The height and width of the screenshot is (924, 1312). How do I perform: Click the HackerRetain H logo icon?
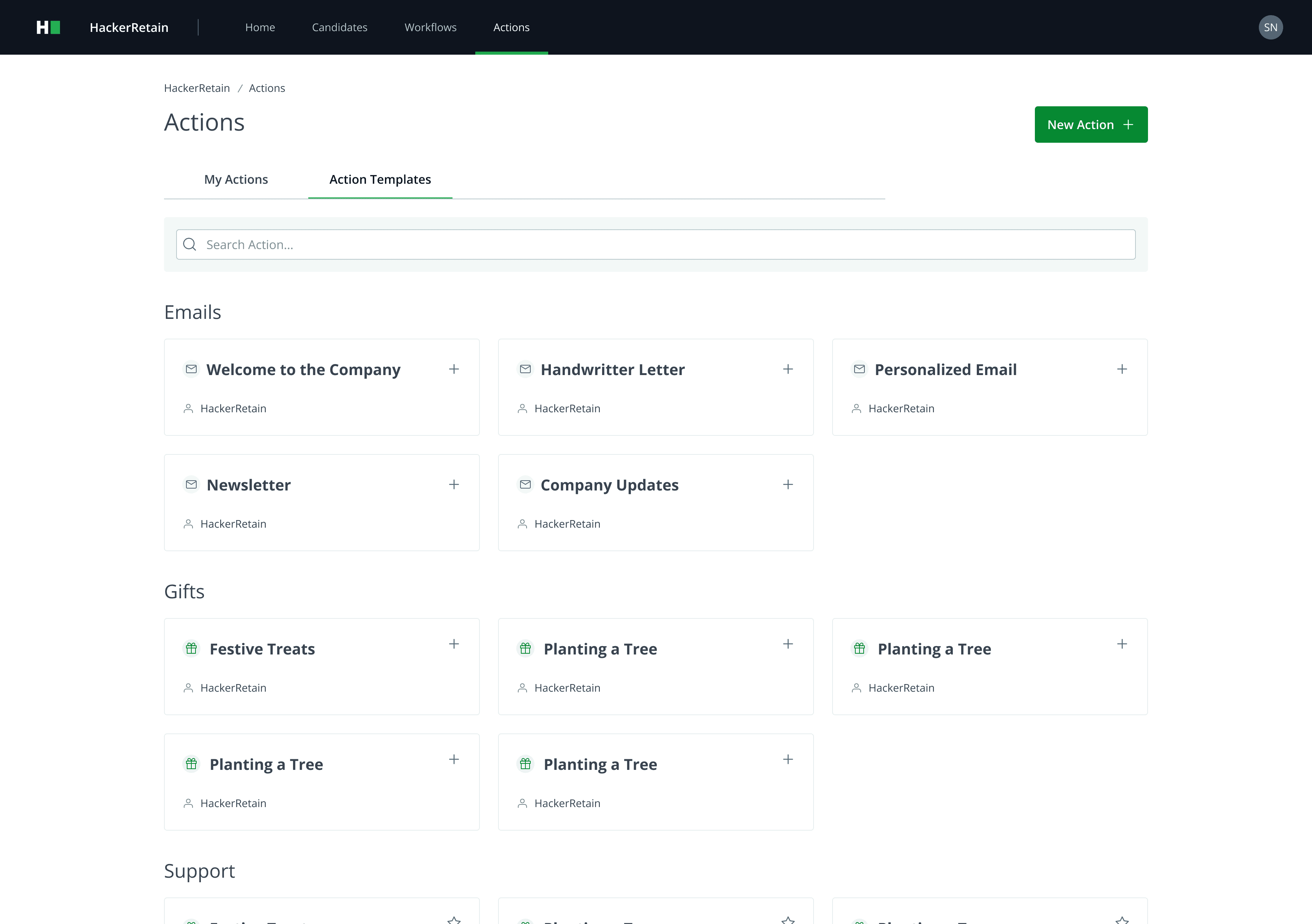pos(49,27)
